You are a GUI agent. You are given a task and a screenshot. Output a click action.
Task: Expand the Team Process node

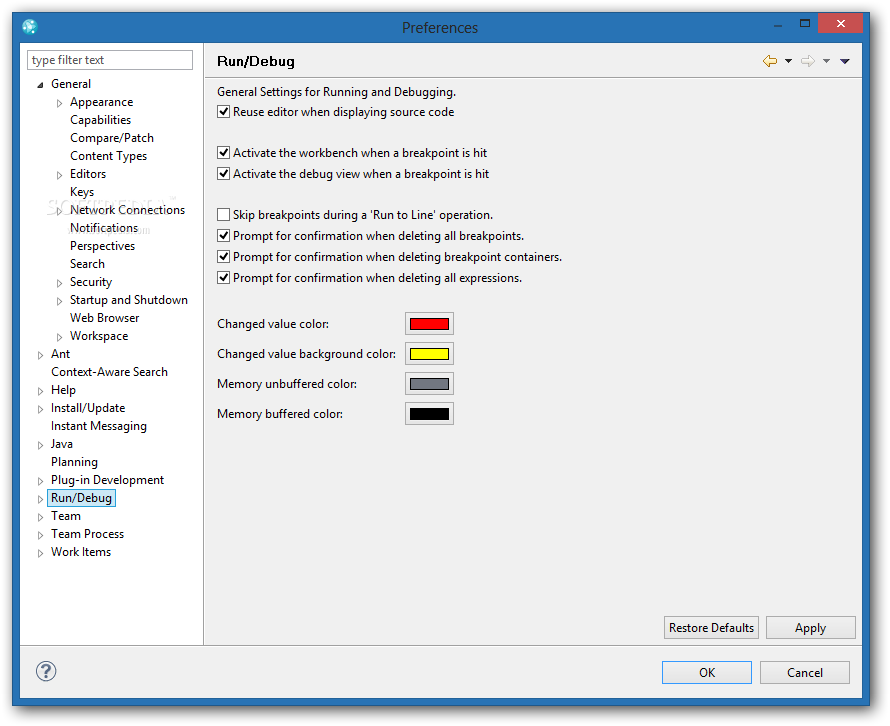40,535
